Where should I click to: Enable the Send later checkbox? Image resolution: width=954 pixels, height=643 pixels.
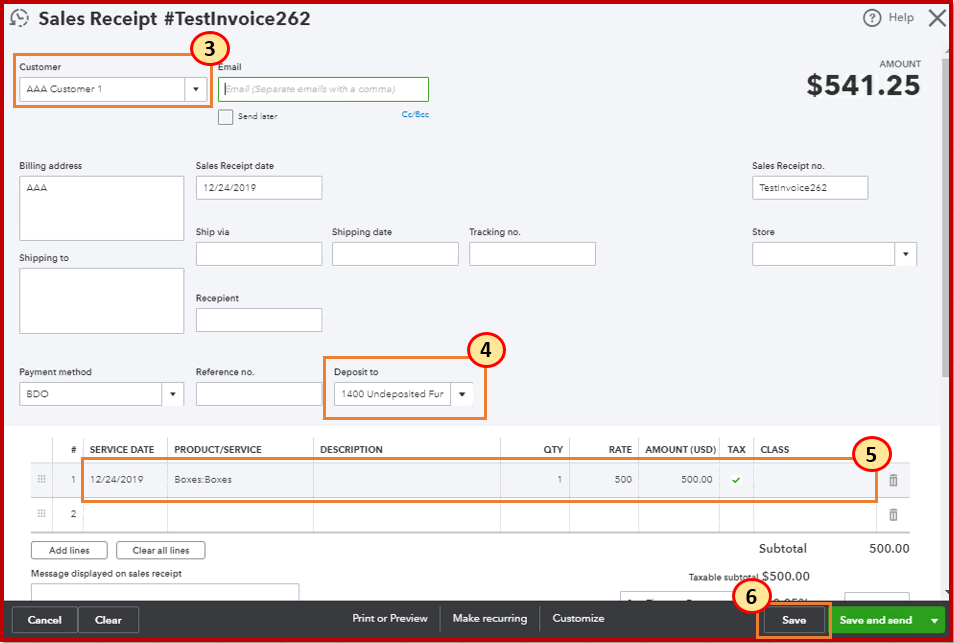click(226, 117)
